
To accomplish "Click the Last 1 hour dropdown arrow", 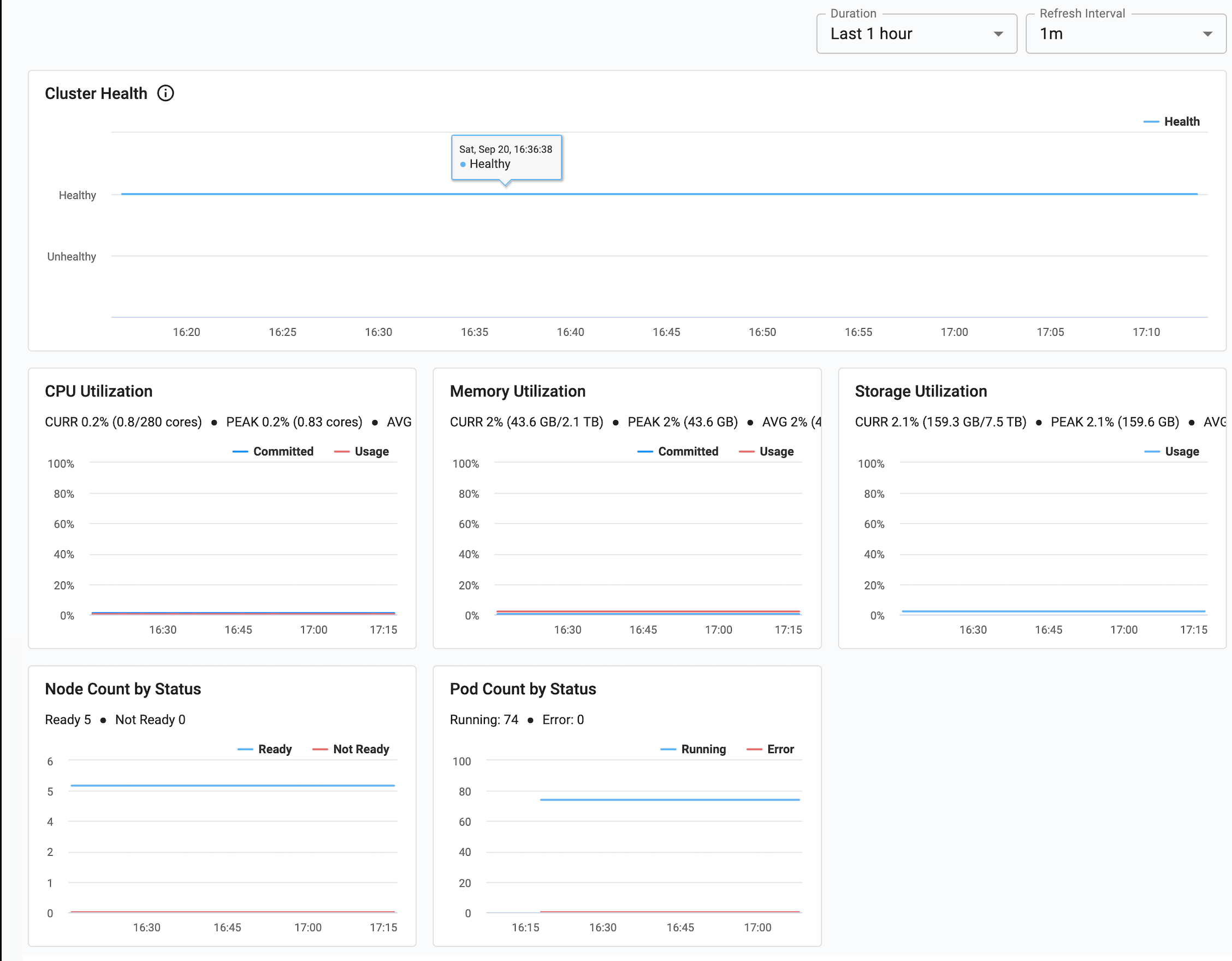I will 998,34.
